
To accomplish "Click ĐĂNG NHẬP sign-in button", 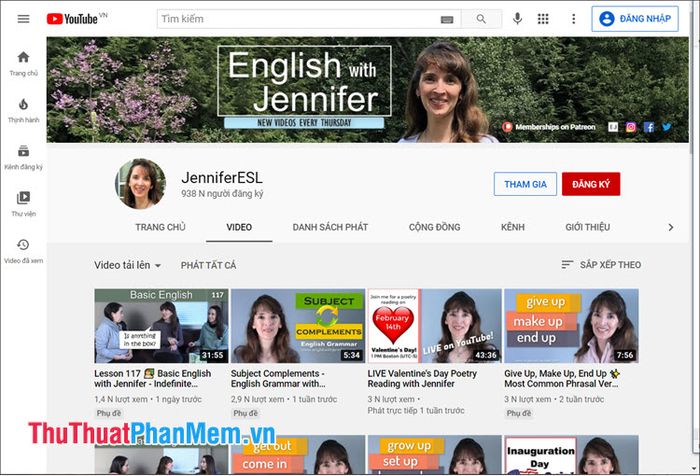I will click(x=635, y=19).
